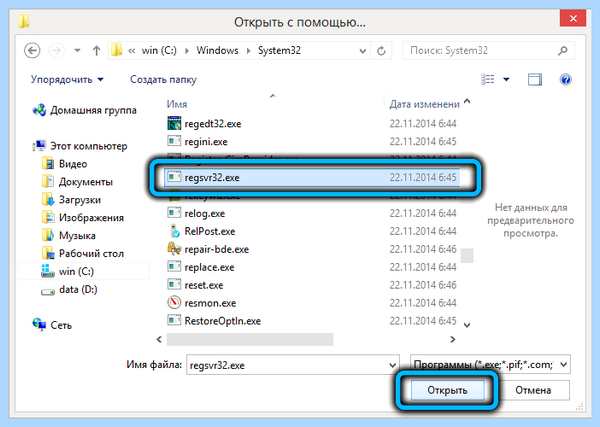
Task: Click the vertical scrollbar down arrow
Action: [x=467, y=325]
